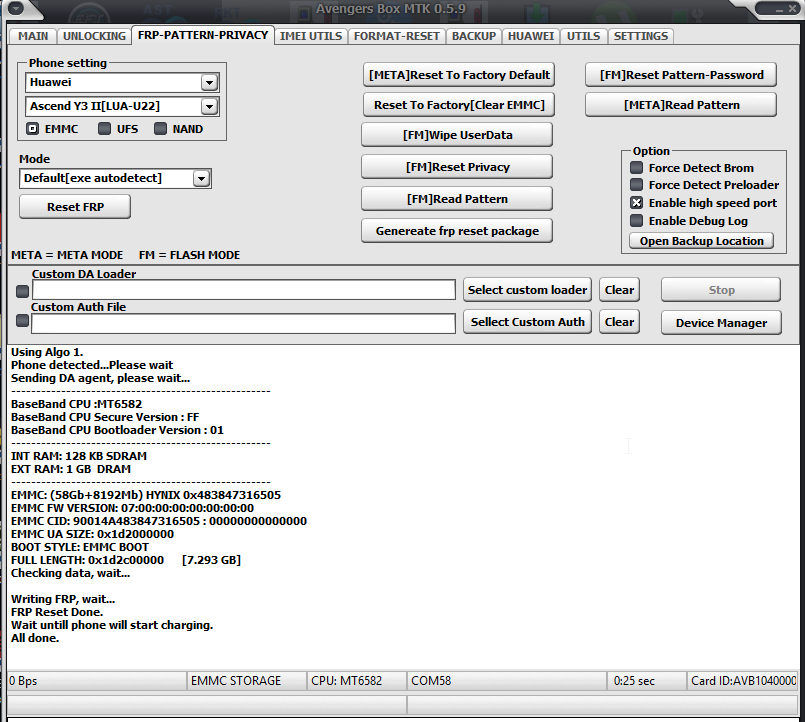805x722 pixels.
Task: Choose NAND storage type
Action: coord(160,129)
